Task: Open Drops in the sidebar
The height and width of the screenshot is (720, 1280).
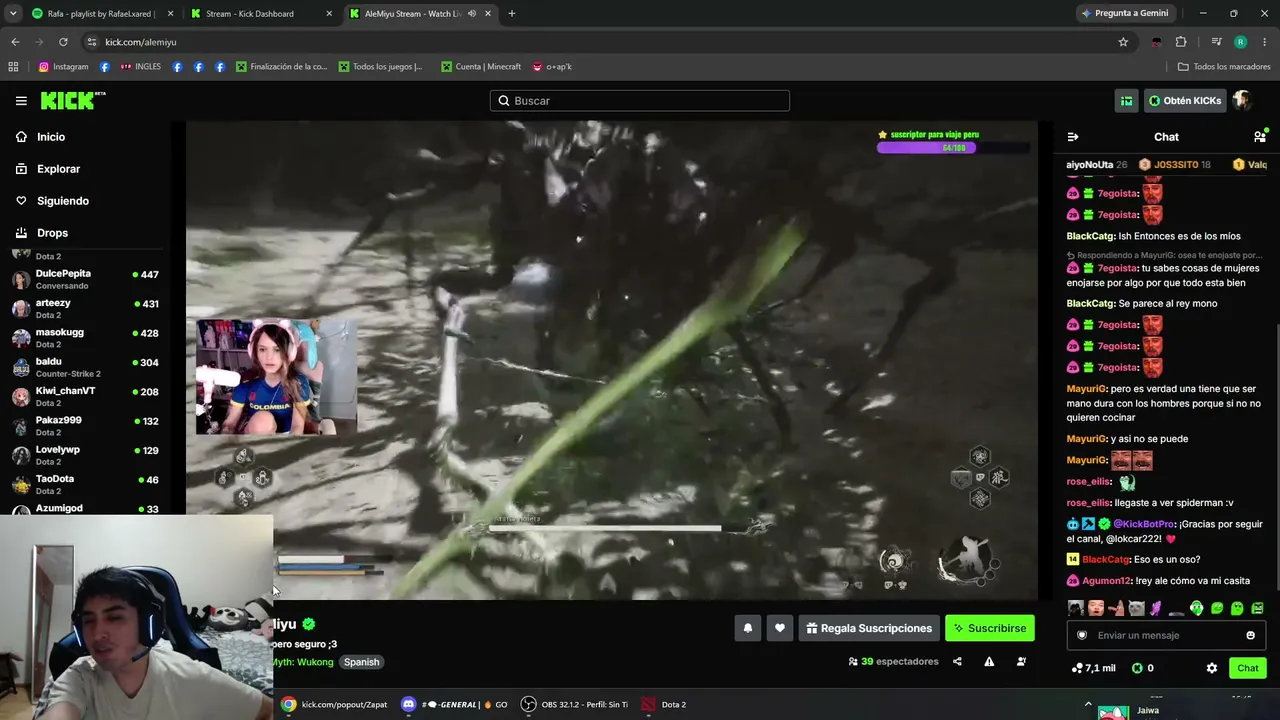Action: [52, 233]
